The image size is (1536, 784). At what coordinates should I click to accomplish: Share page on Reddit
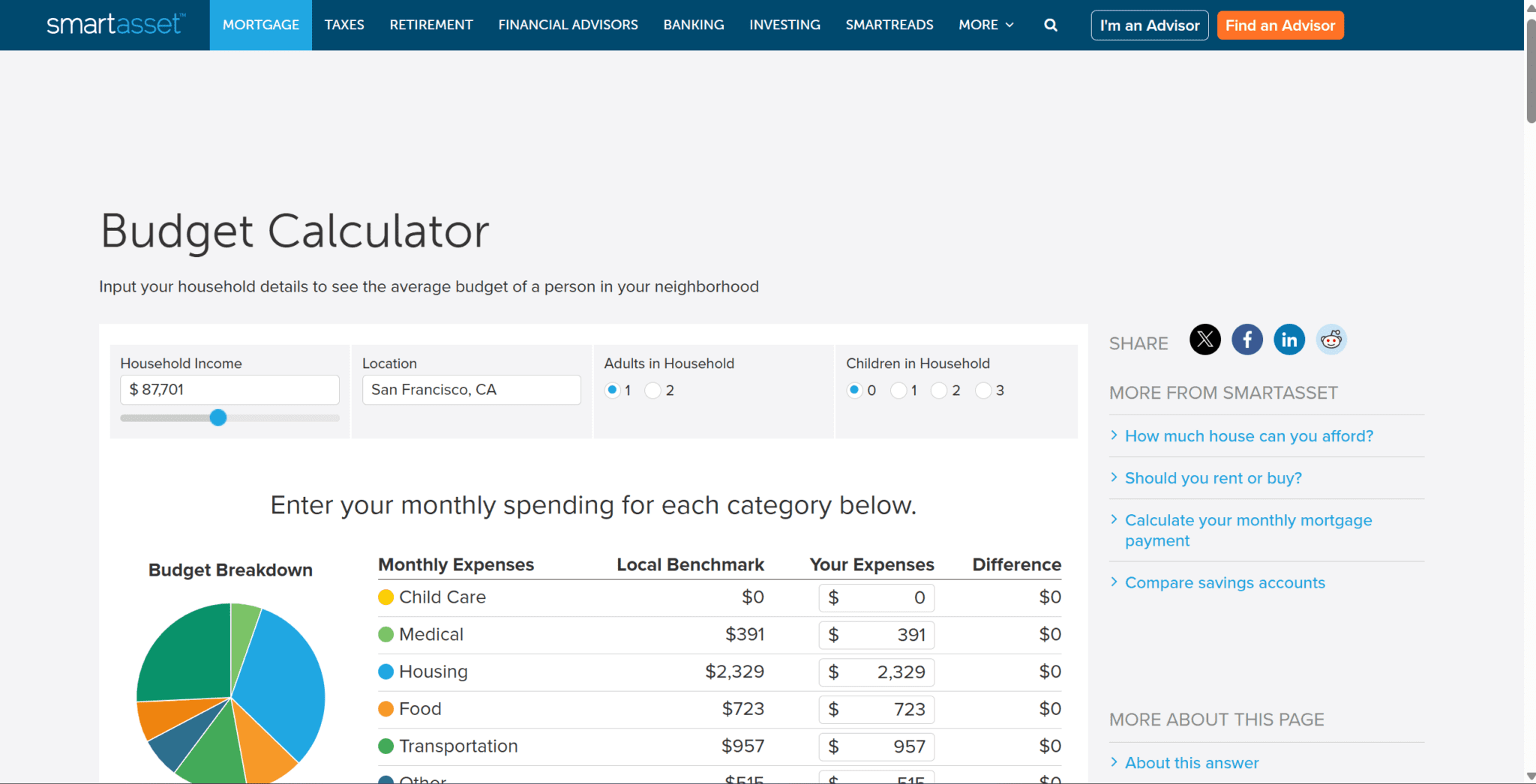pyautogui.click(x=1330, y=340)
